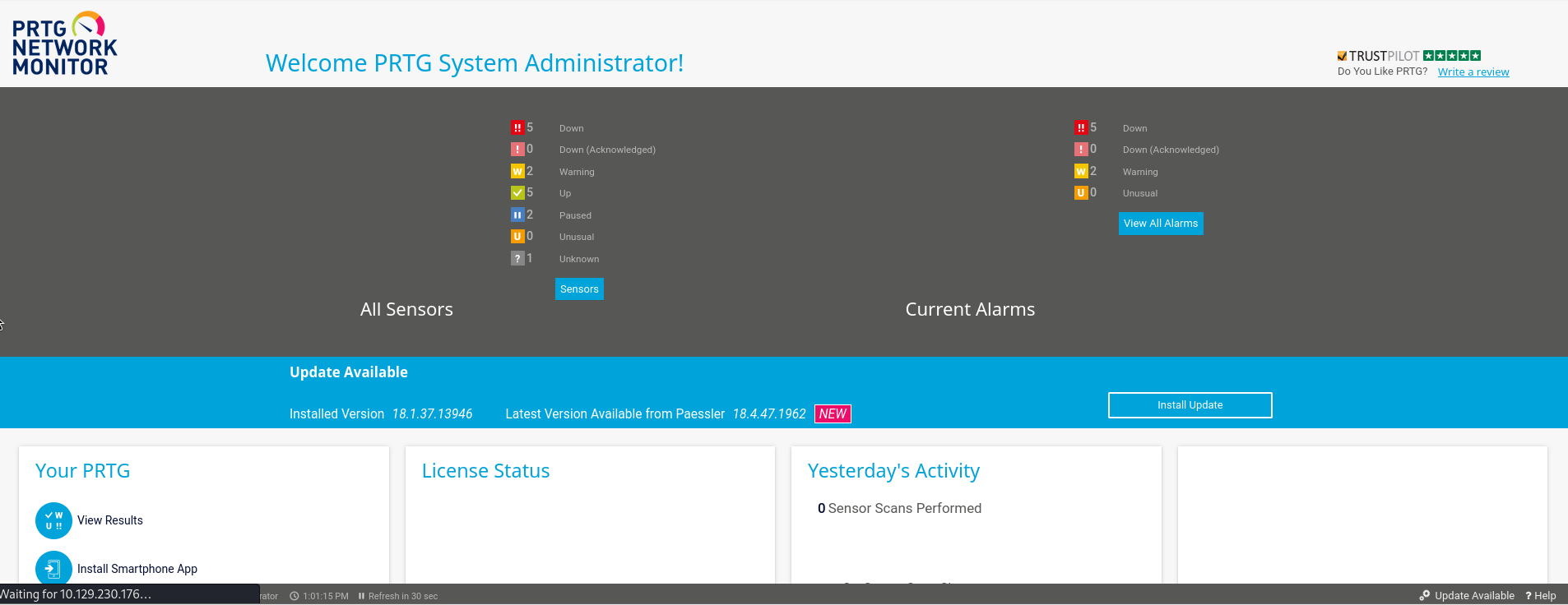Click the Install Smartphone App icon

(x=53, y=568)
